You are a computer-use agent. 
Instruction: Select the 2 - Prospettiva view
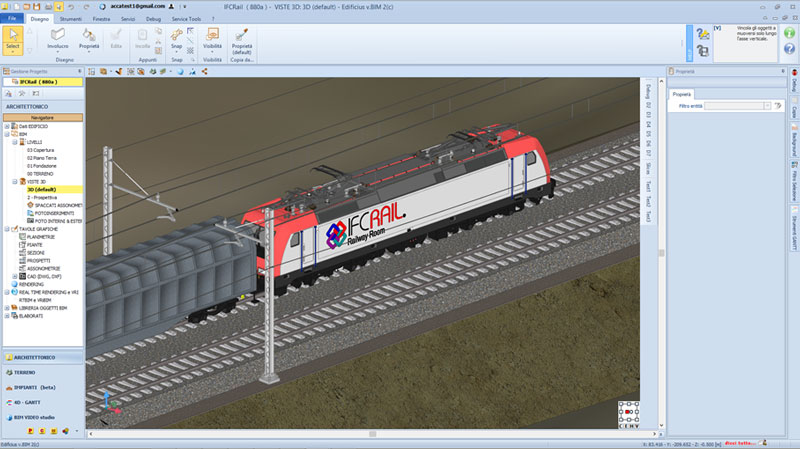pyautogui.click(x=42, y=197)
